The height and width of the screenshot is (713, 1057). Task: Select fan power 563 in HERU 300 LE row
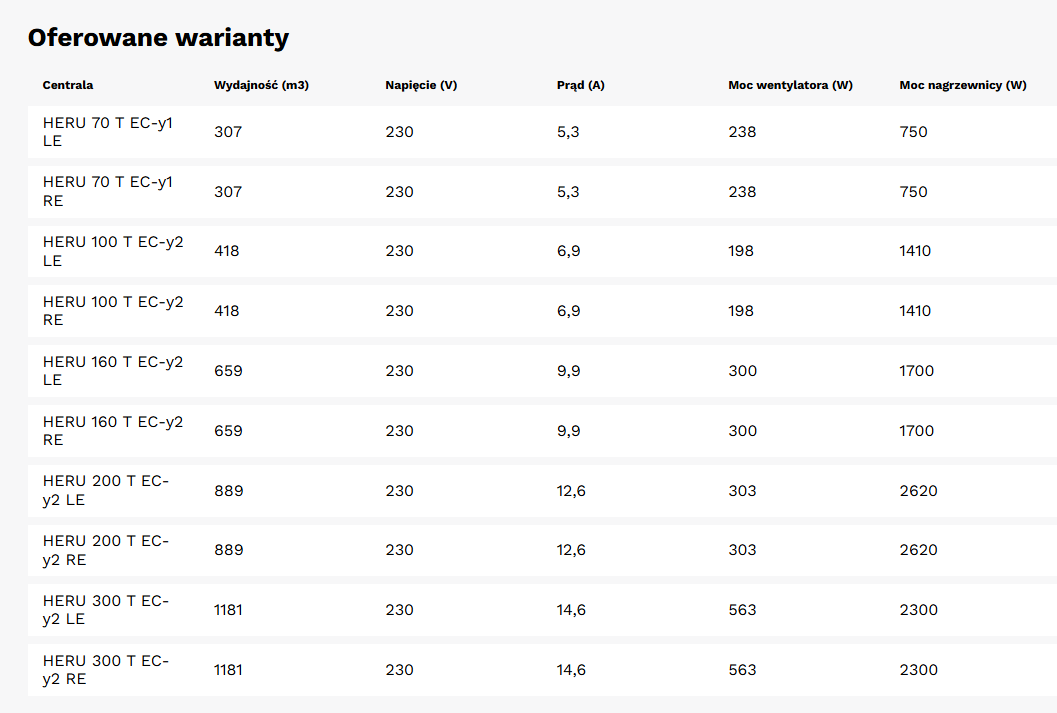742,610
